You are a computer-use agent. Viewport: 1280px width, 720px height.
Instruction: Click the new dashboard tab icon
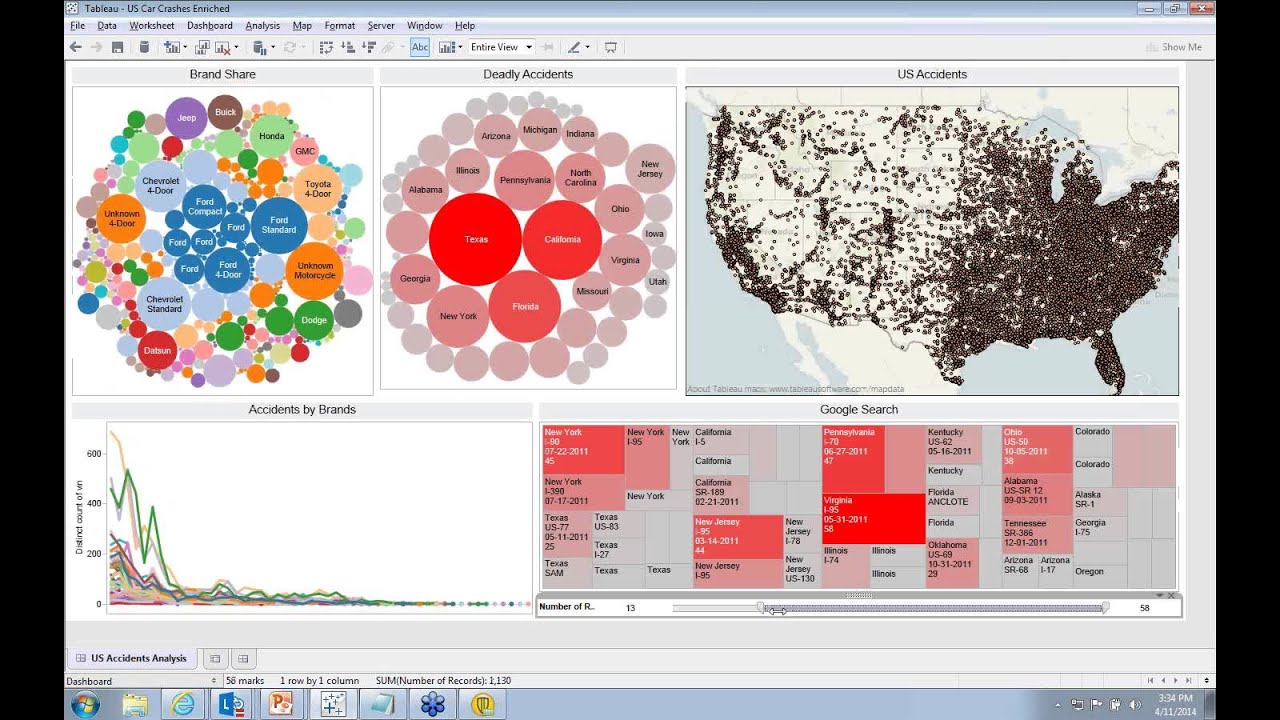(x=243, y=658)
